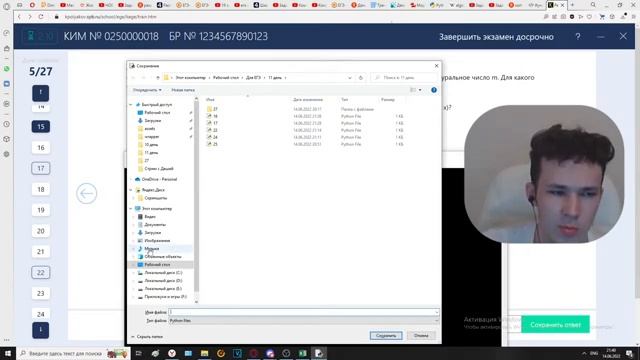This screenshot has width=640, height=360.
Task: Open the File Explorer icon in the taskbar
Action: (x=204, y=353)
